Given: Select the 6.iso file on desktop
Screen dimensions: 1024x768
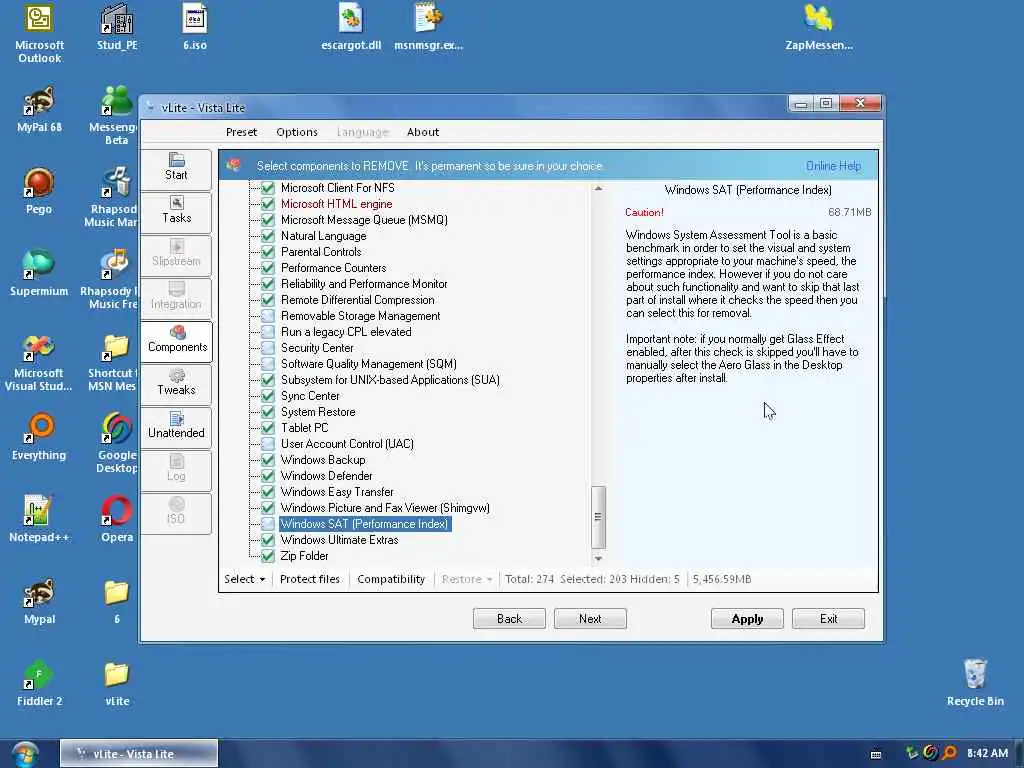Looking at the screenshot, I should [x=195, y=27].
